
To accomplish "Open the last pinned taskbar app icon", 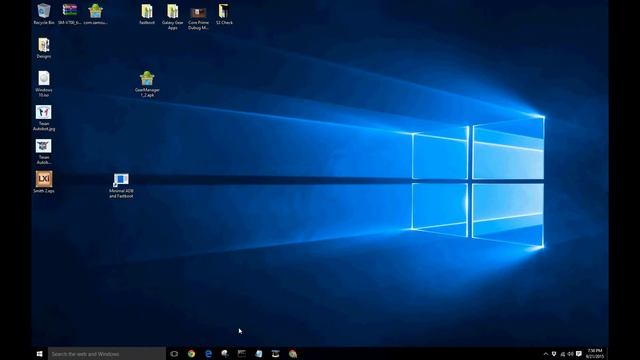I will pos(293,354).
